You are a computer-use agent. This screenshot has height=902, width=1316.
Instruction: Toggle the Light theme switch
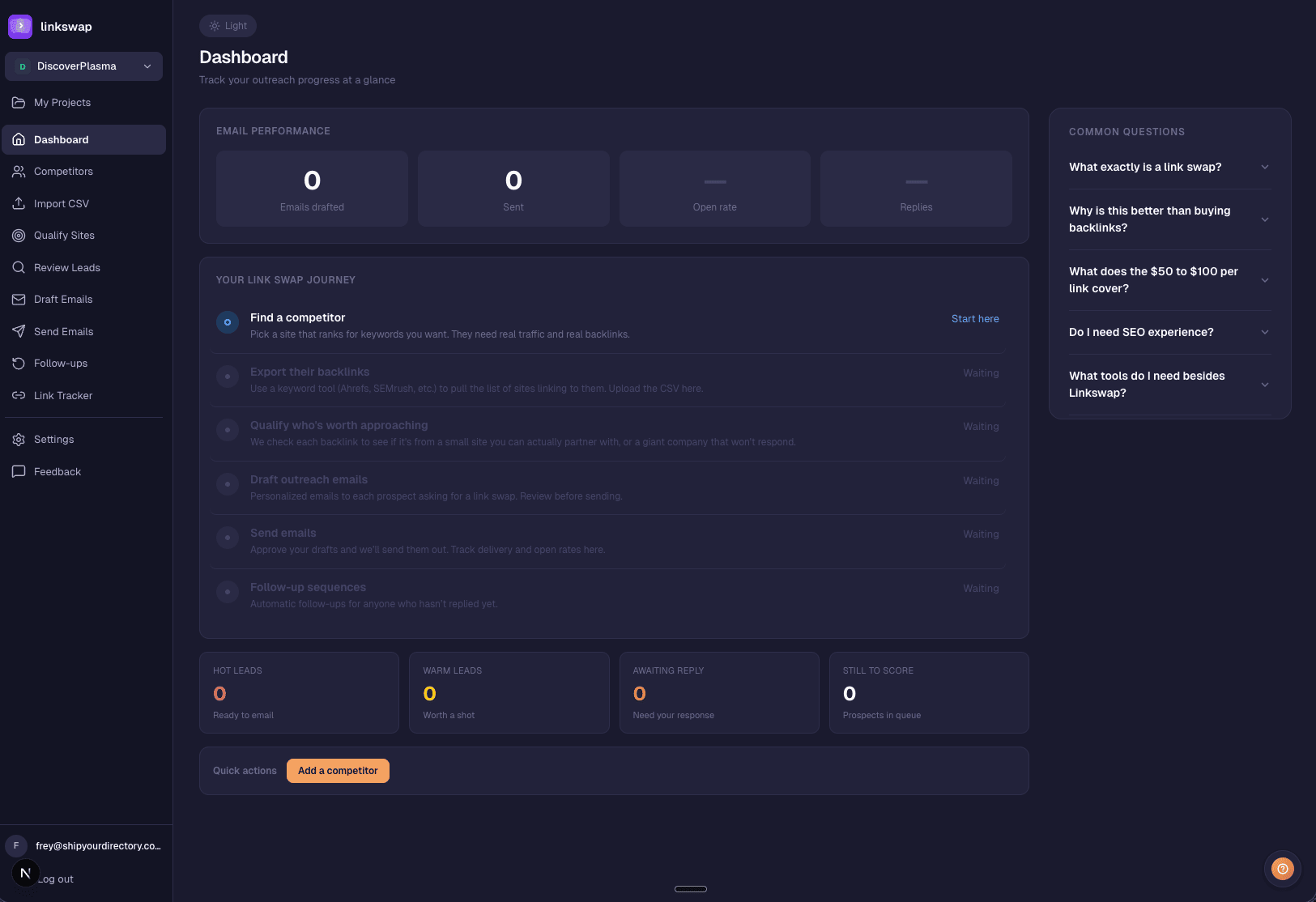[228, 26]
